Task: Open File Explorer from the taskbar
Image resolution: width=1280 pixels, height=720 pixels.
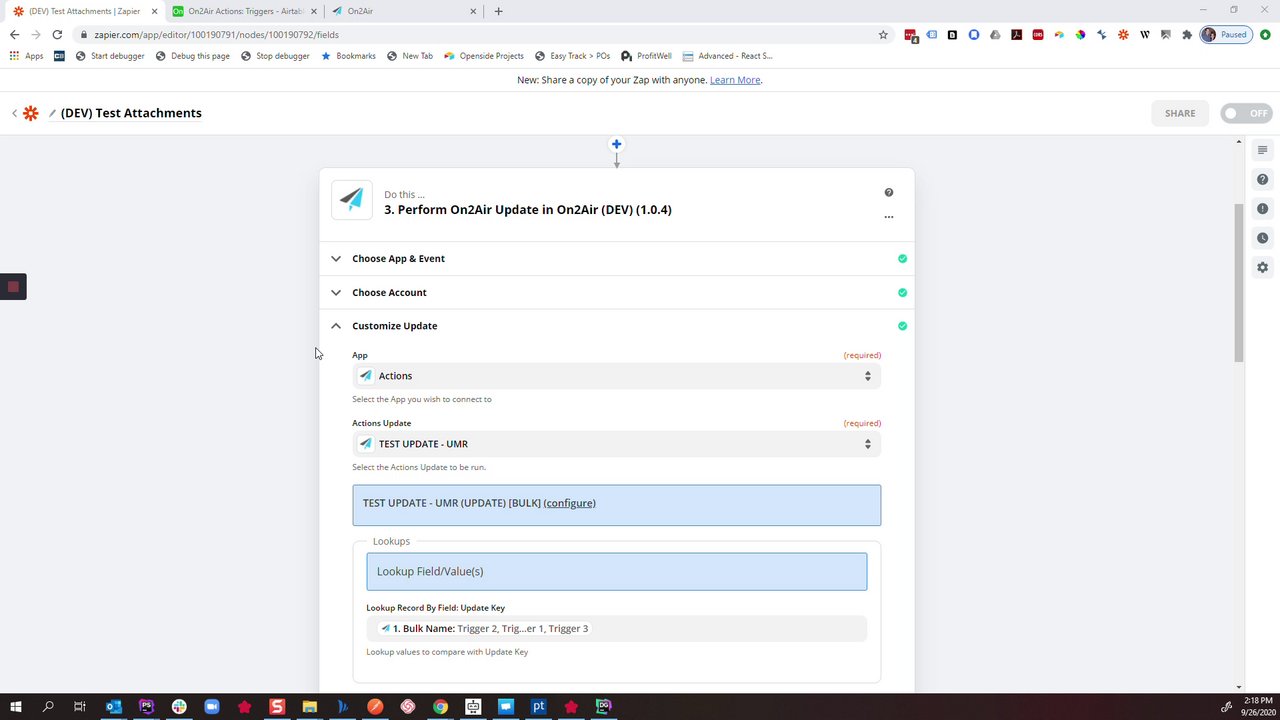Action: [310, 707]
